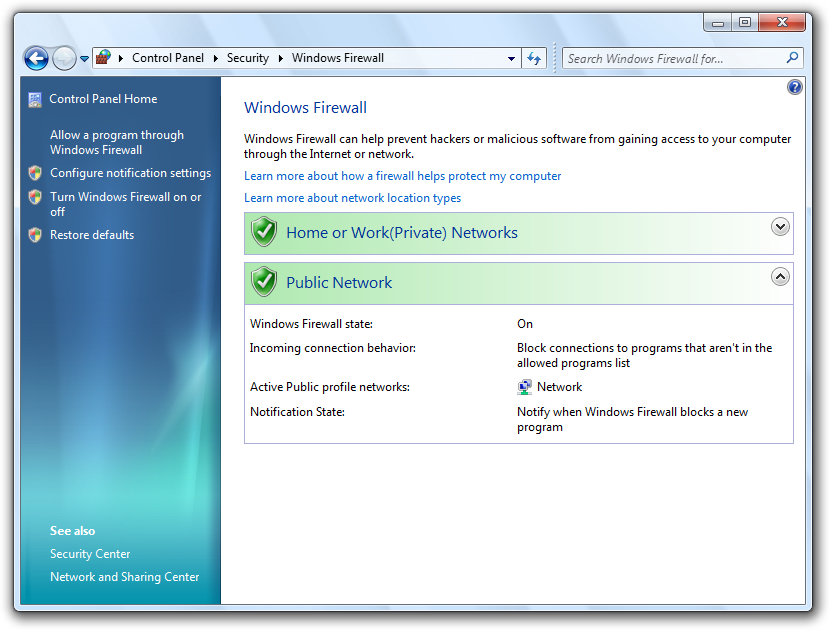Click the Public Network heading
832x632 pixels.
coord(339,282)
